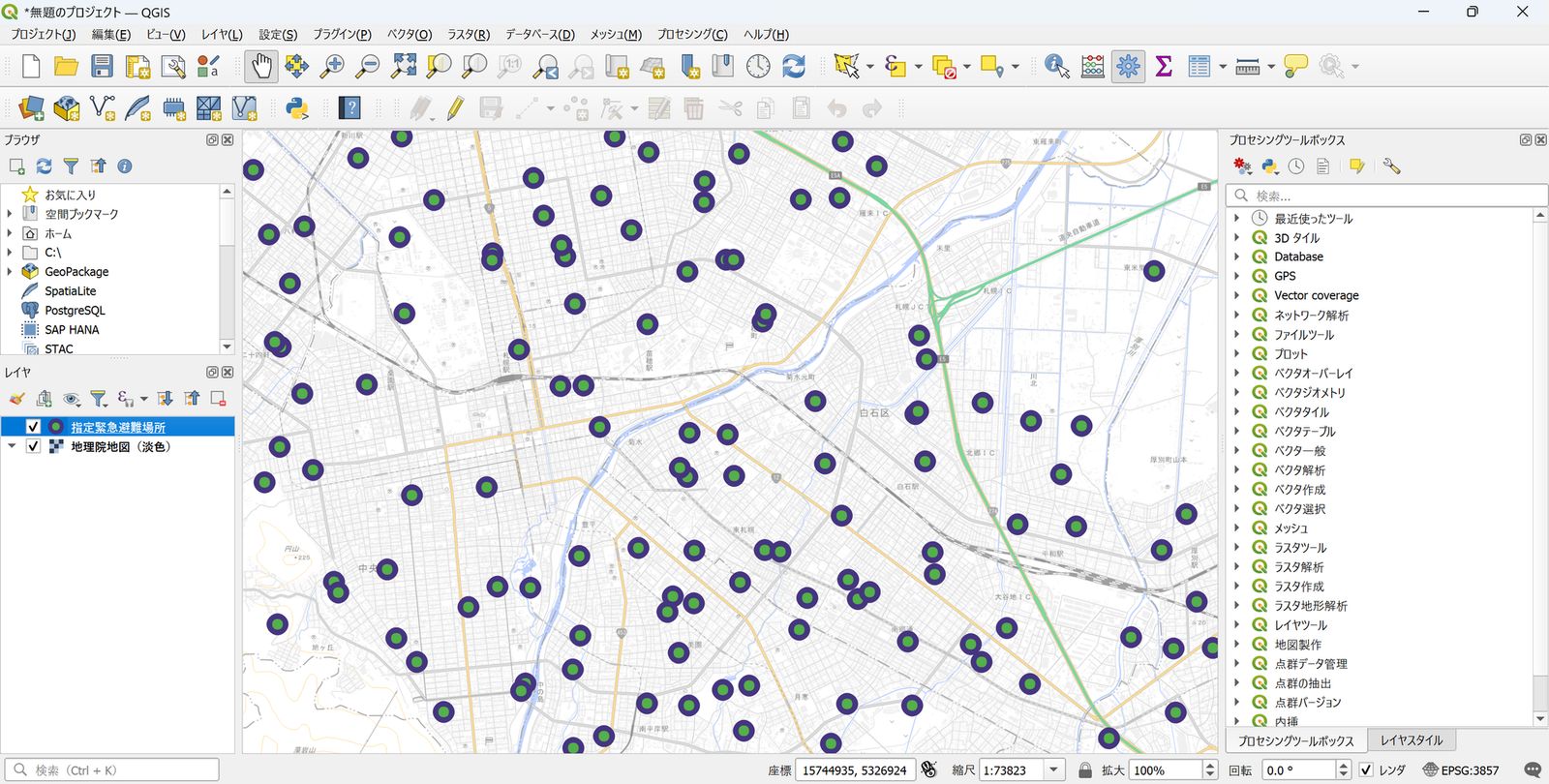Select the プロセシングツールボックス tab
The width and height of the screenshot is (1549, 784).
pos(1296,740)
